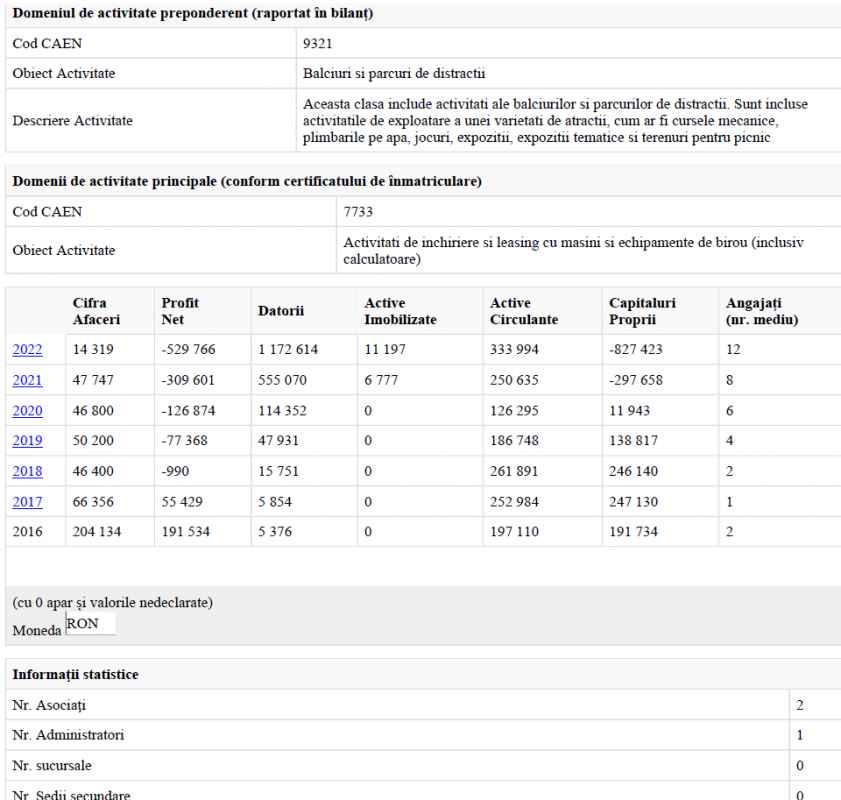Select the CAEN code 7733 value
841x800 pixels.
[358, 212]
